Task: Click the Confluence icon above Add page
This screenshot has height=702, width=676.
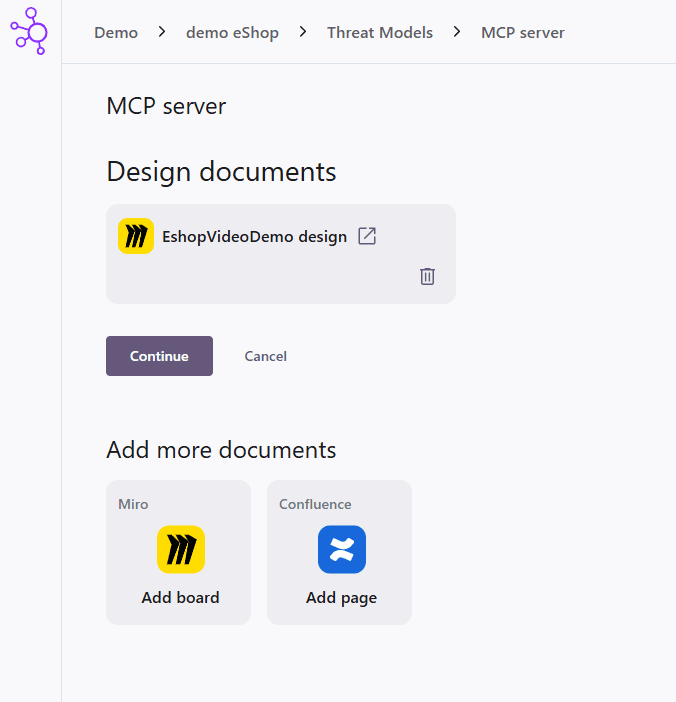Action: click(342, 549)
